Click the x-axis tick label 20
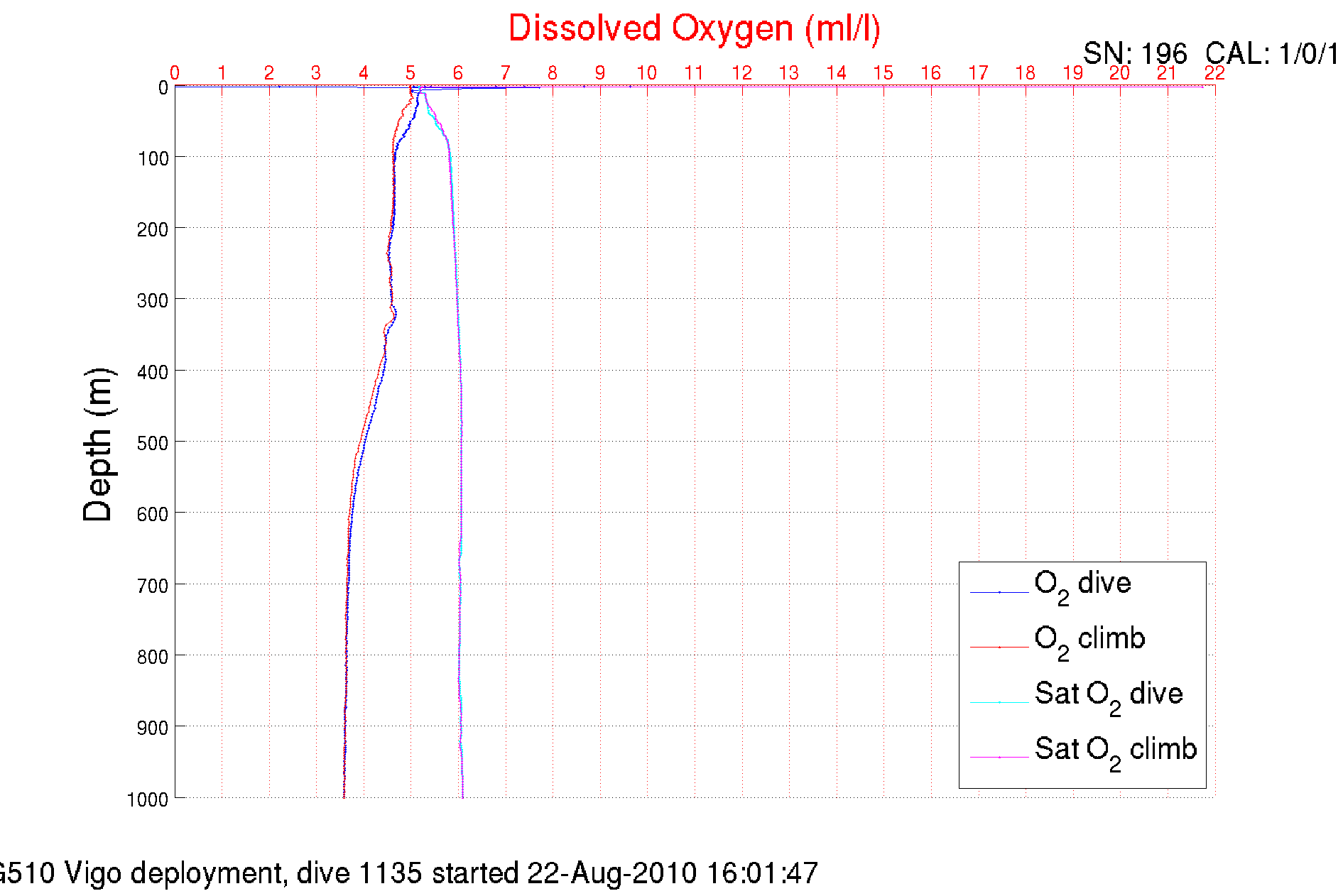 tap(1120, 73)
